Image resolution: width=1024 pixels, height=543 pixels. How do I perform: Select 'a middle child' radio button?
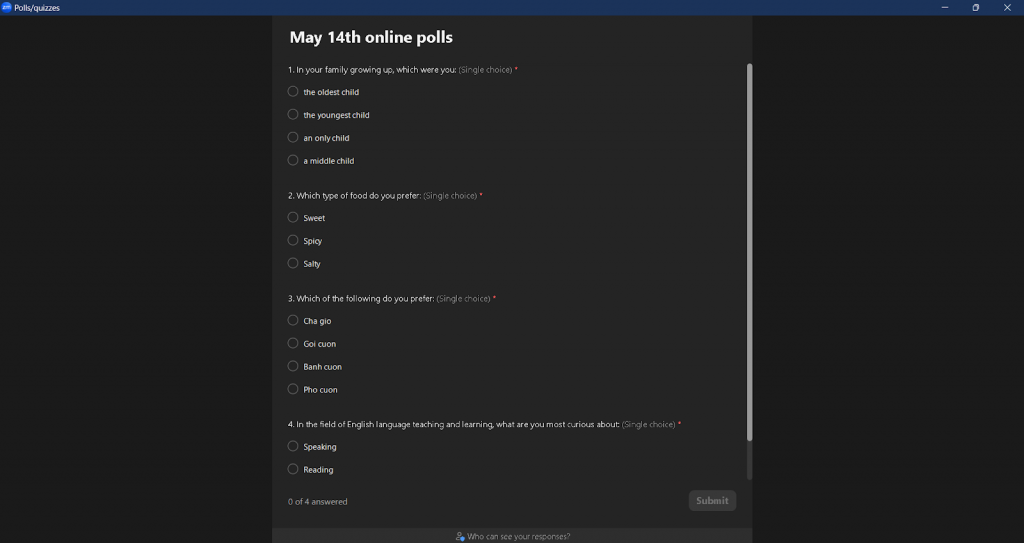(x=293, y=160)
